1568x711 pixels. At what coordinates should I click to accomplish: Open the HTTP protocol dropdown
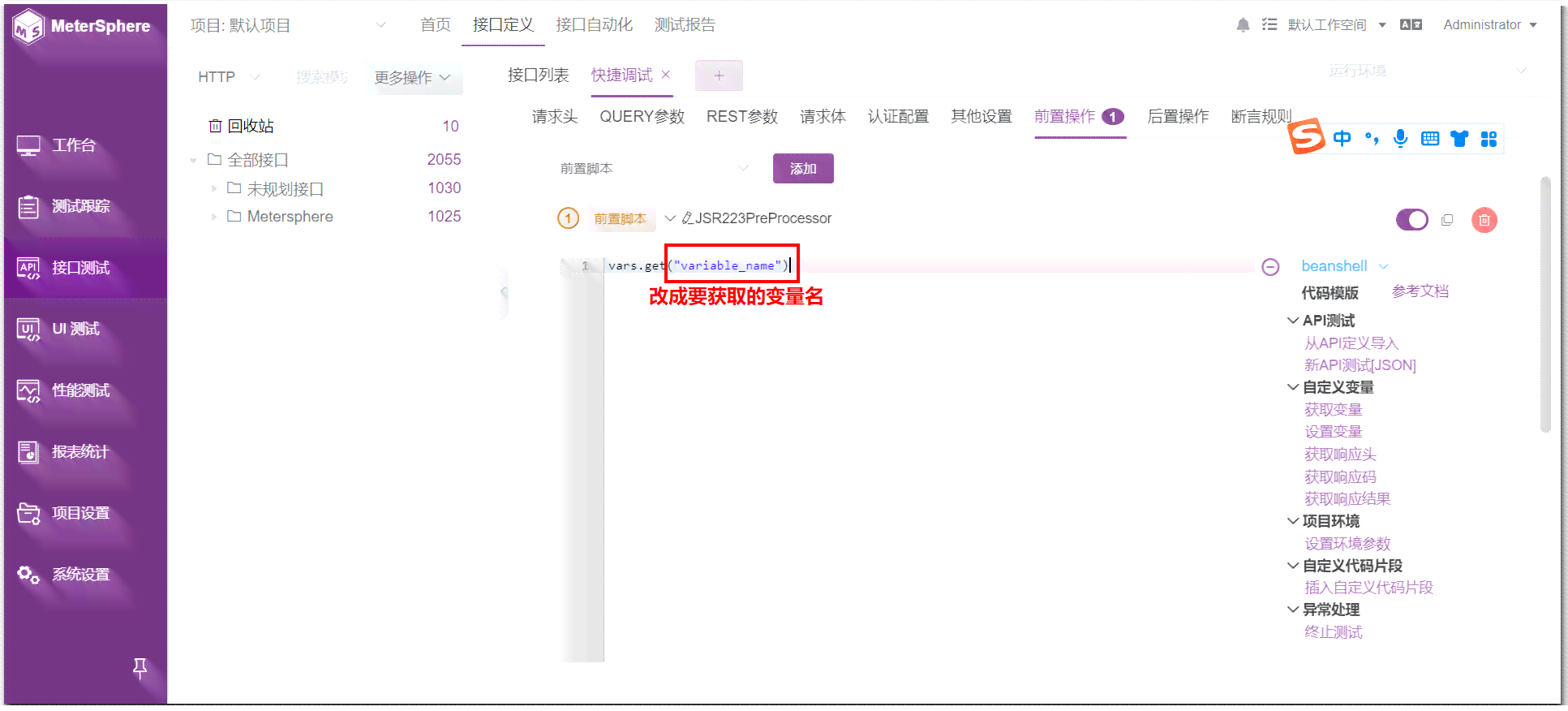coord(230,77)
